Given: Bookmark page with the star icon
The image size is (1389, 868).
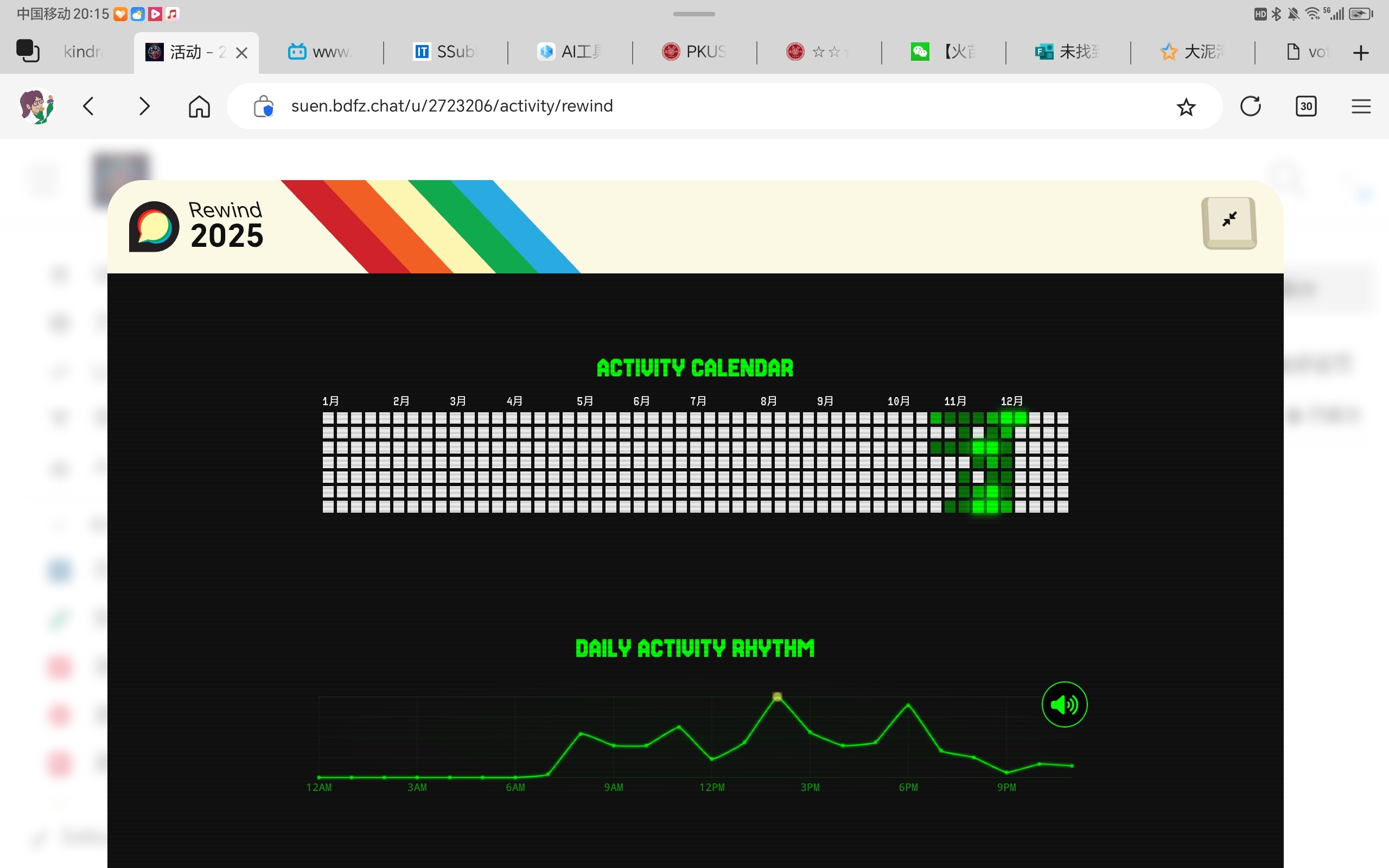Looking at the screenshot, I should 1186,107.
